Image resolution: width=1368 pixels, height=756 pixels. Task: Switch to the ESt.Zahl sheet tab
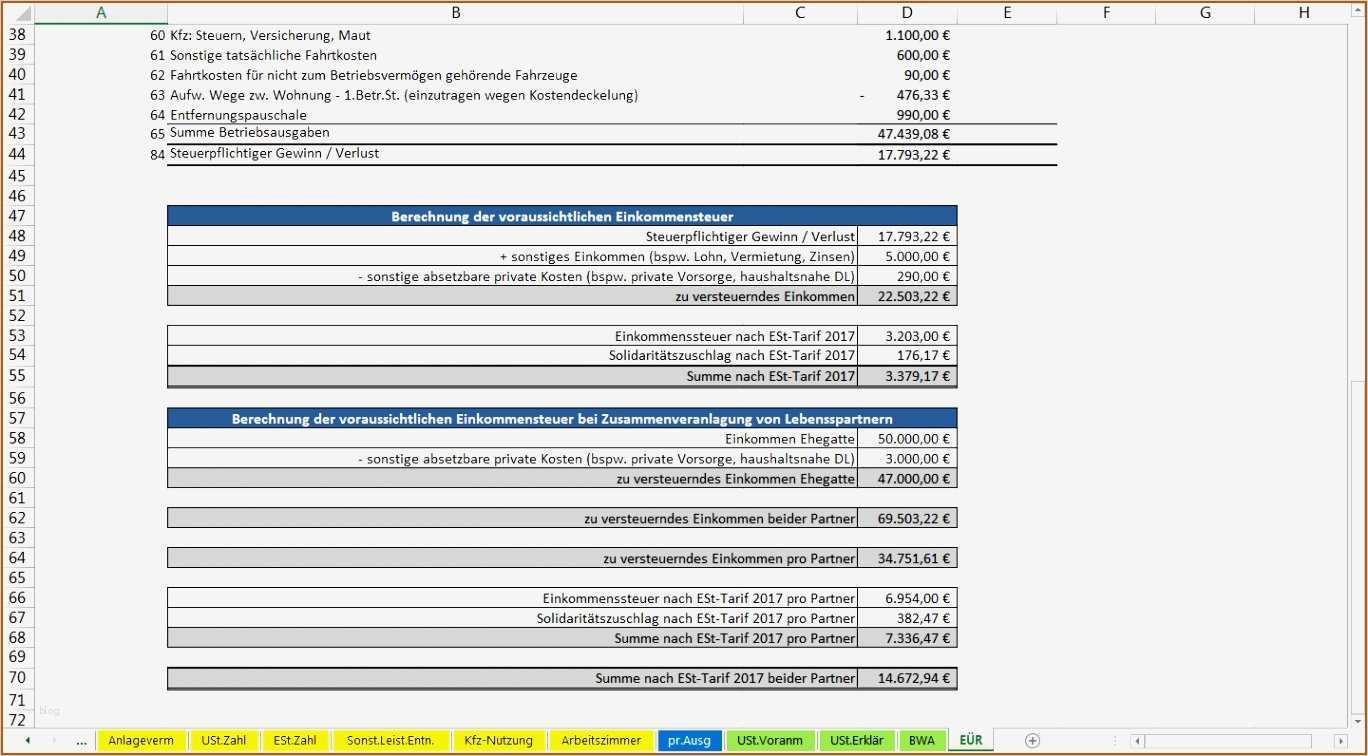pyautogui.click(x=295, y=740)
